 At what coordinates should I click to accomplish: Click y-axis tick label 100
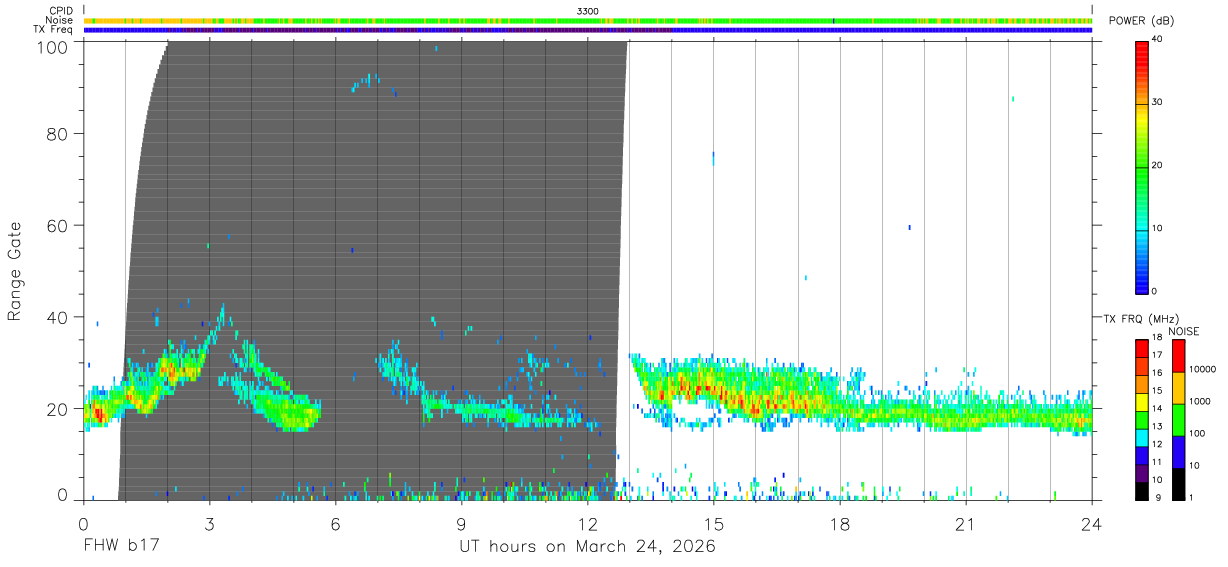51,47
